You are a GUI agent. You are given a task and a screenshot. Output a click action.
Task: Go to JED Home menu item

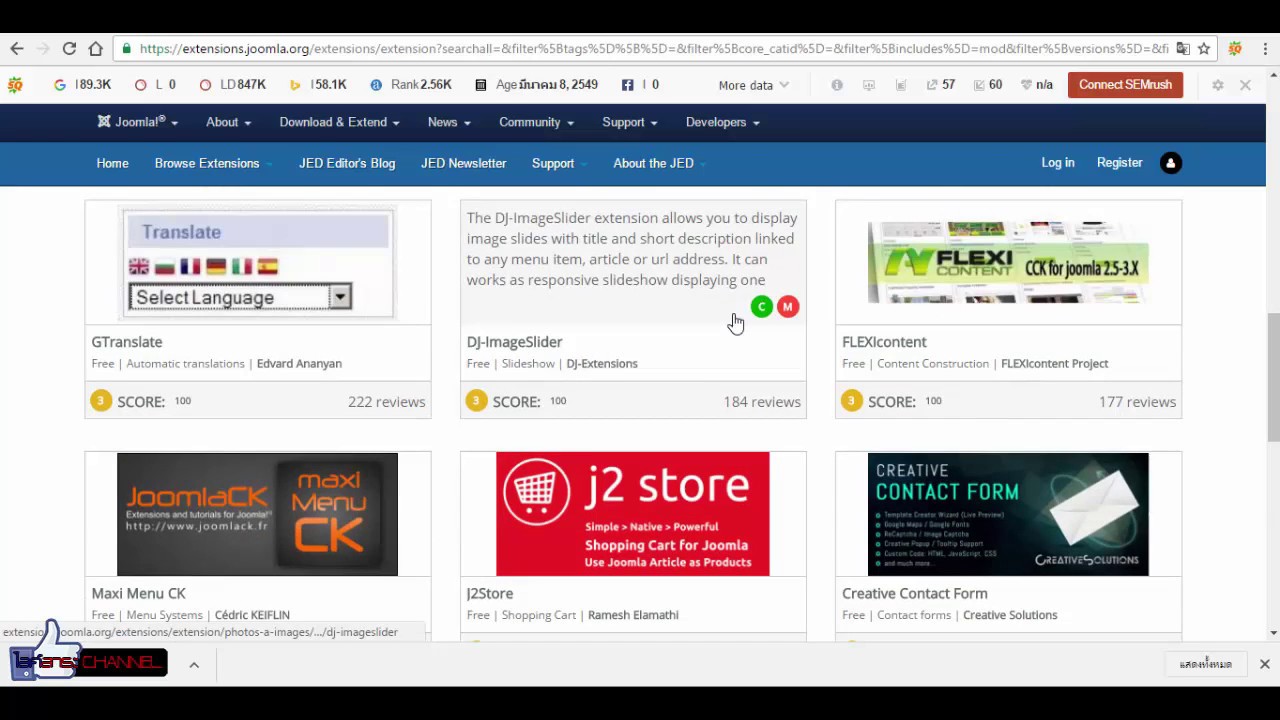112,163
